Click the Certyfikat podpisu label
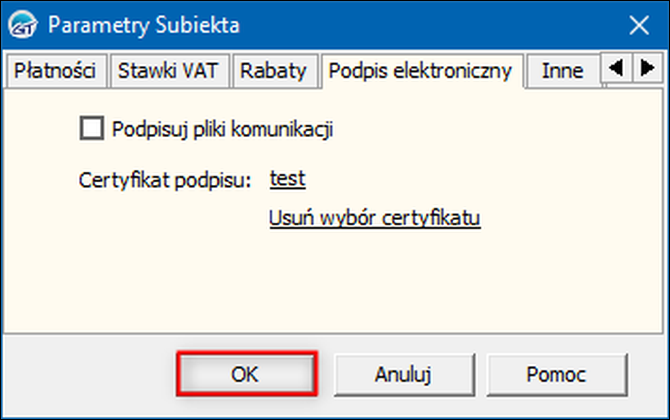The image size is (670, 420). click(165, 180)
